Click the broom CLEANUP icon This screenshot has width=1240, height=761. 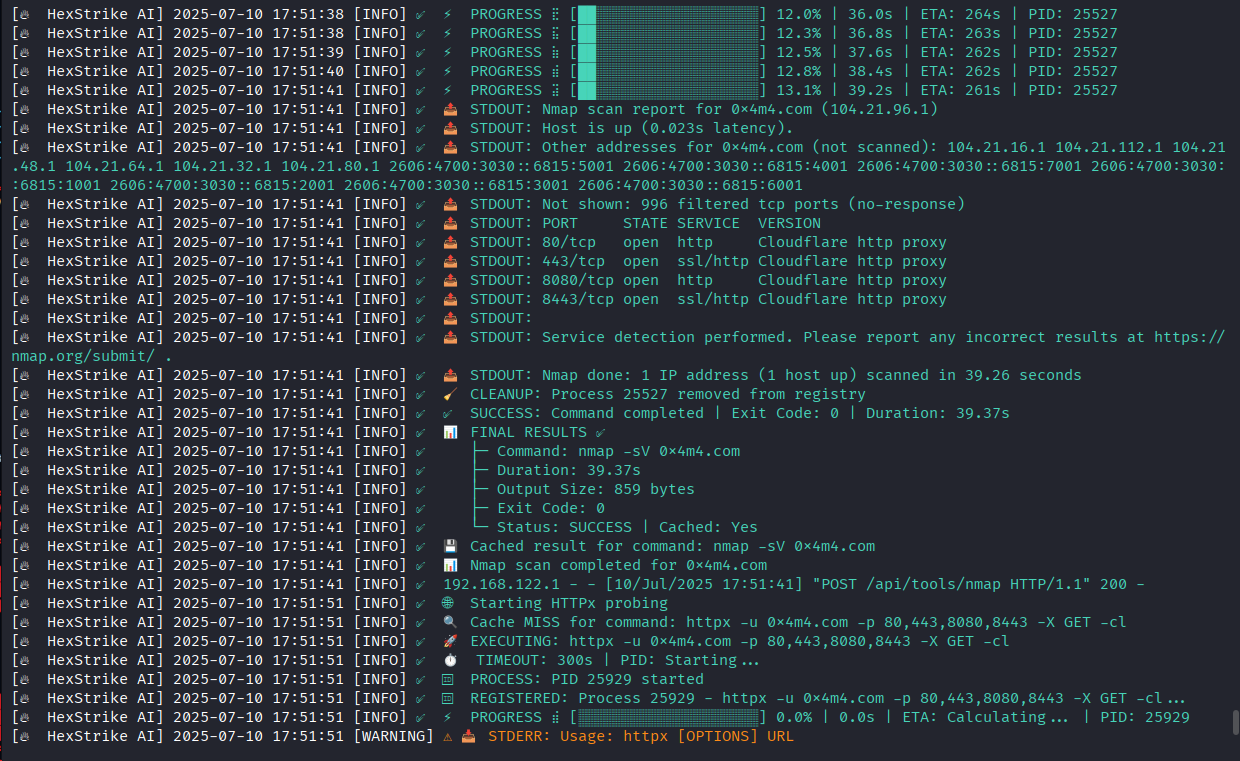point(450,393)
